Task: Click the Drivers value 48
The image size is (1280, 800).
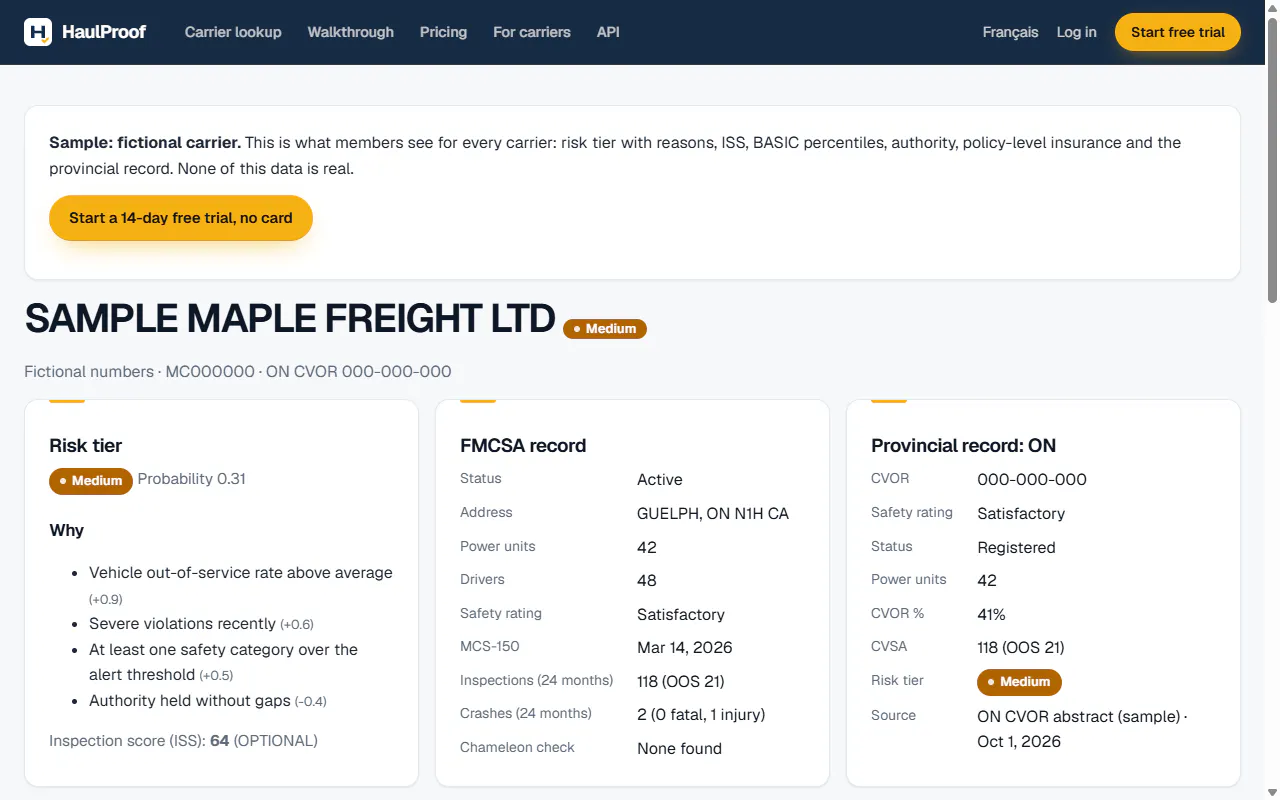Action: (x=647, y=581)
